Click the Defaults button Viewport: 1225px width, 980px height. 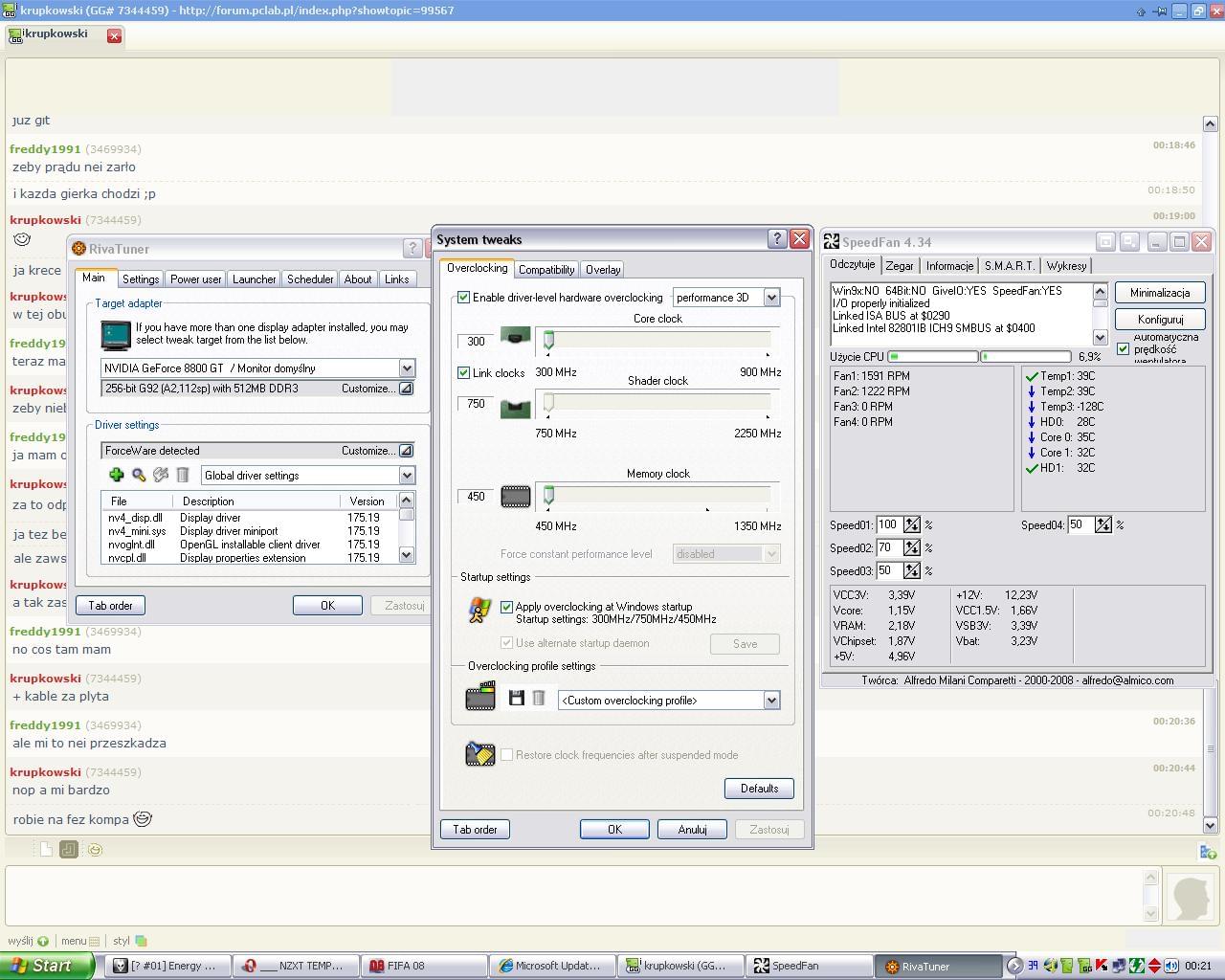[759, 789]
